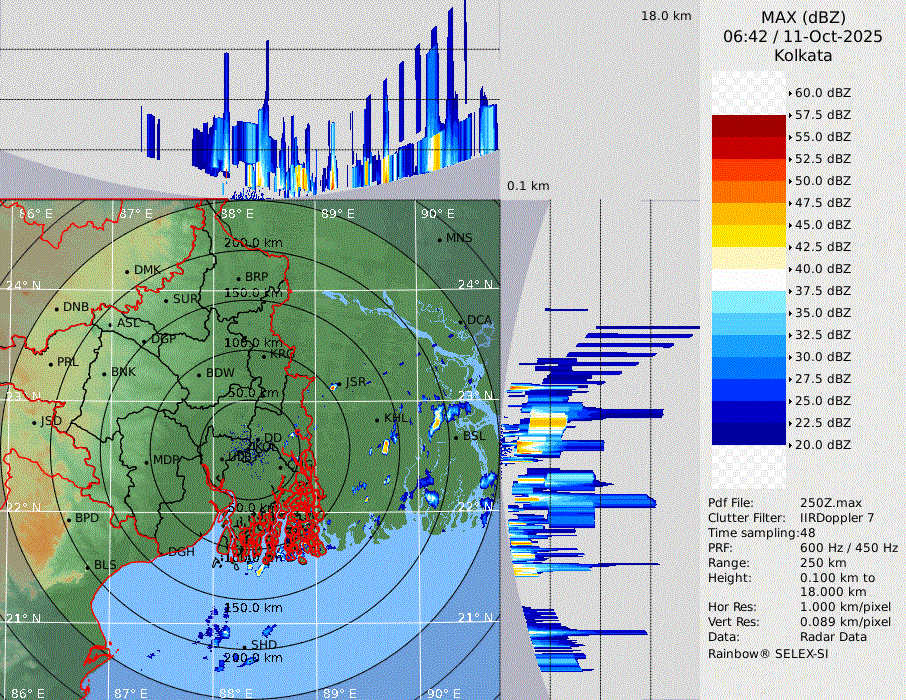This screenshot has height=700, width=906.
Task: Click the dark red swatch below 57.5 dBZ
Action: point(748,126)
